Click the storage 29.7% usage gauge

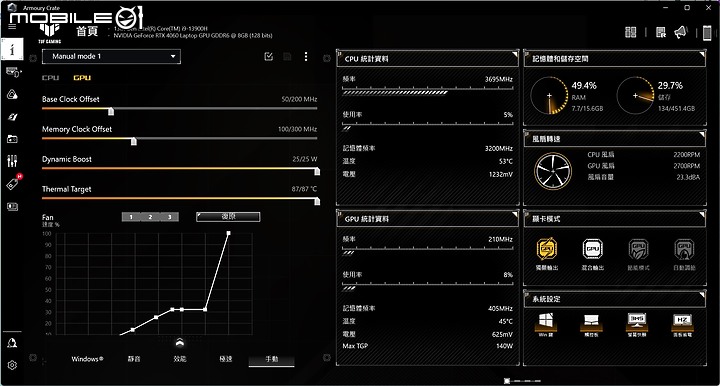pos(636,96)
